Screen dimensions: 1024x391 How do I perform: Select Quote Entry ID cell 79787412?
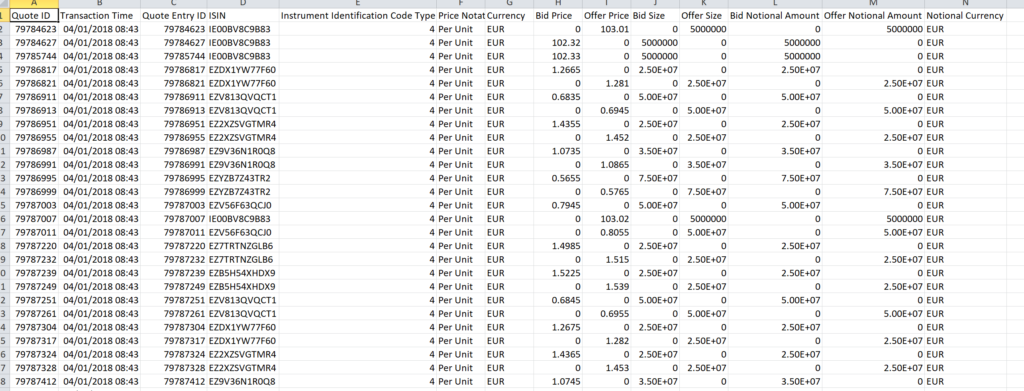tap(174, 381)
